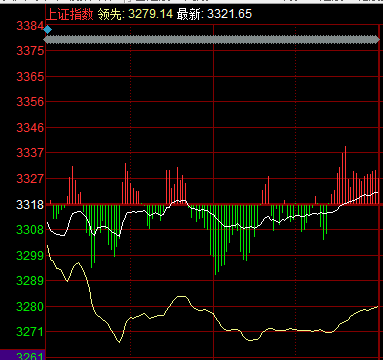This screenshot has height=360, width=383.
Task: Click the 上证指数 index title
Action: (69, 14)
